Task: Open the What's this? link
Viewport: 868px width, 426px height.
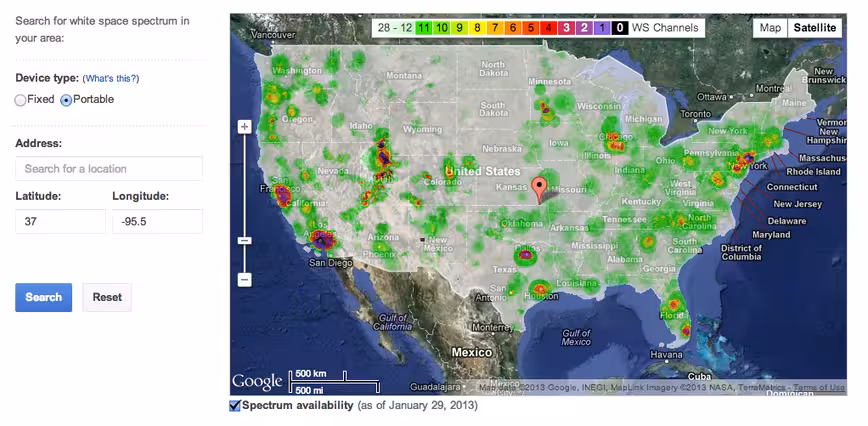Action: pyautogui.click(x=112, y=79)
